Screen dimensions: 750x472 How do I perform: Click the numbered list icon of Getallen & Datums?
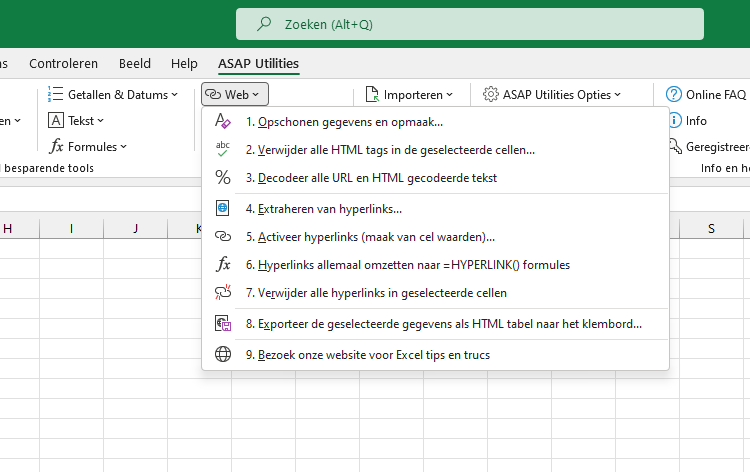(55, 94)
